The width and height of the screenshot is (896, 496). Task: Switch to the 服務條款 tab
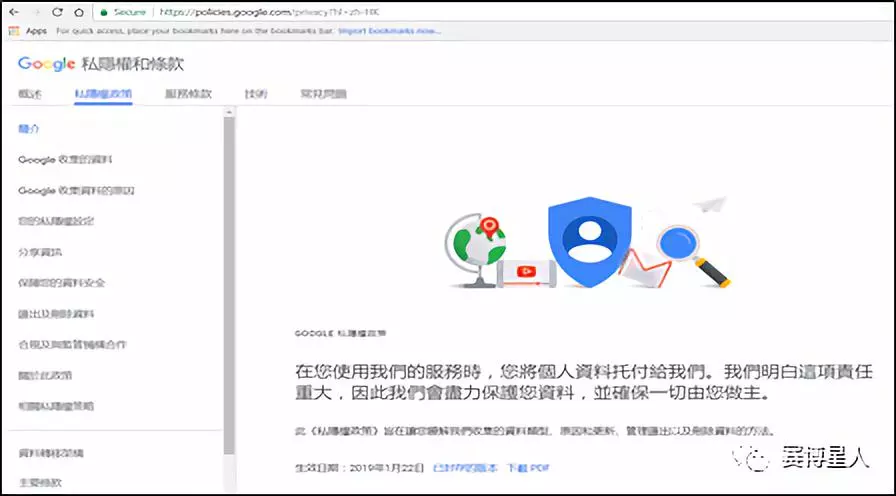(x=189, y=94)
